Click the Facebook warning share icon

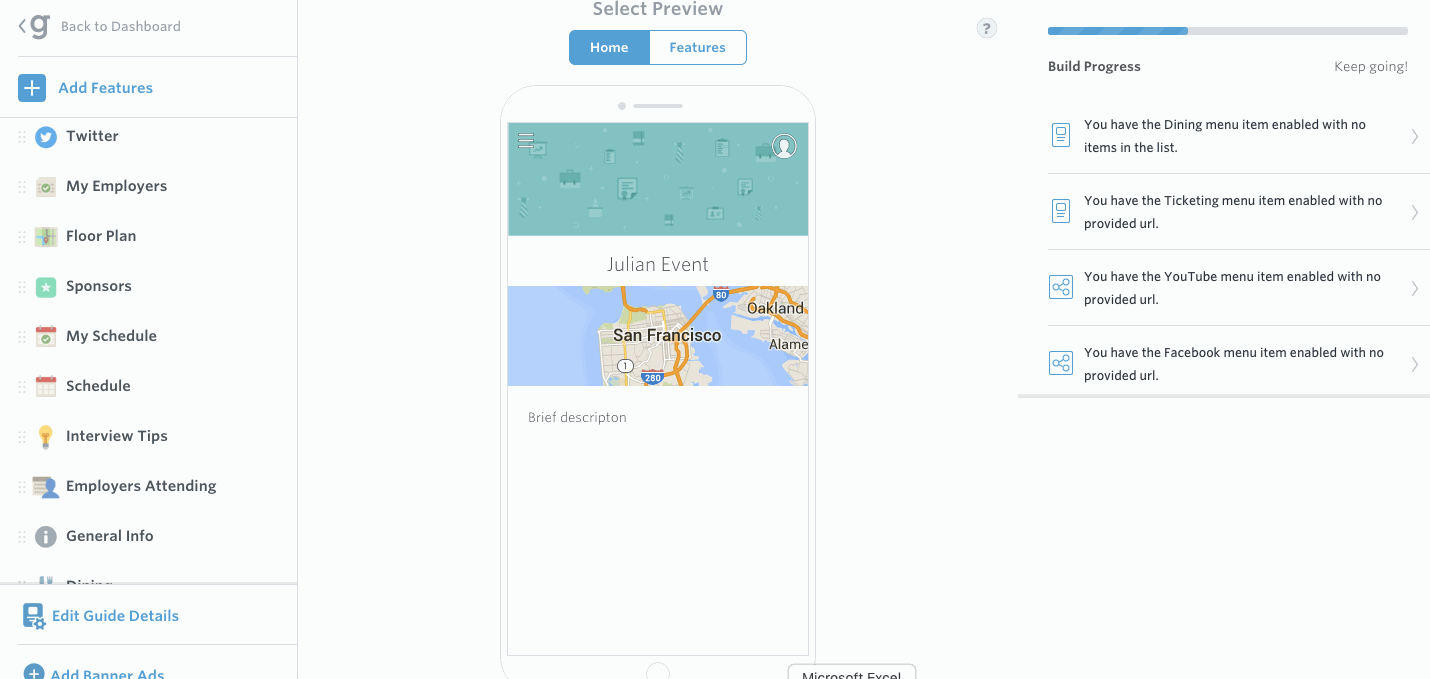pyautogui.click(x=1061, y=363)
